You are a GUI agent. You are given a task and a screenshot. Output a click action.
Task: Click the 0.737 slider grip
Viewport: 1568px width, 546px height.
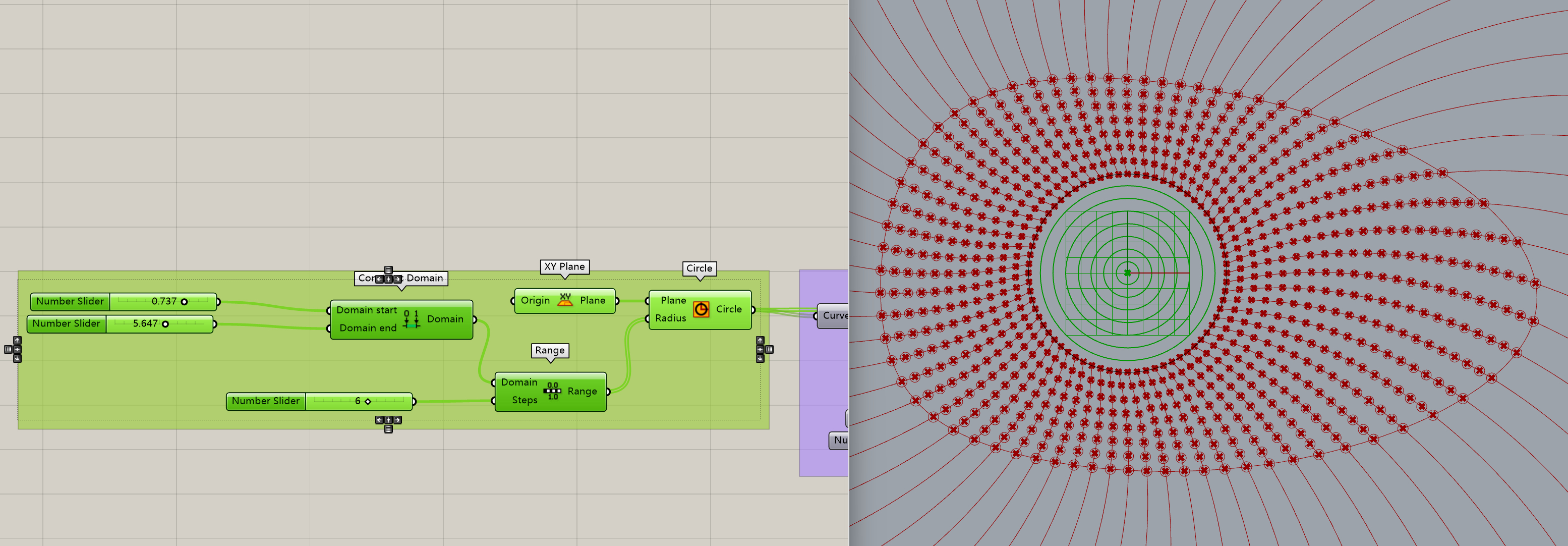pos(185,301)
